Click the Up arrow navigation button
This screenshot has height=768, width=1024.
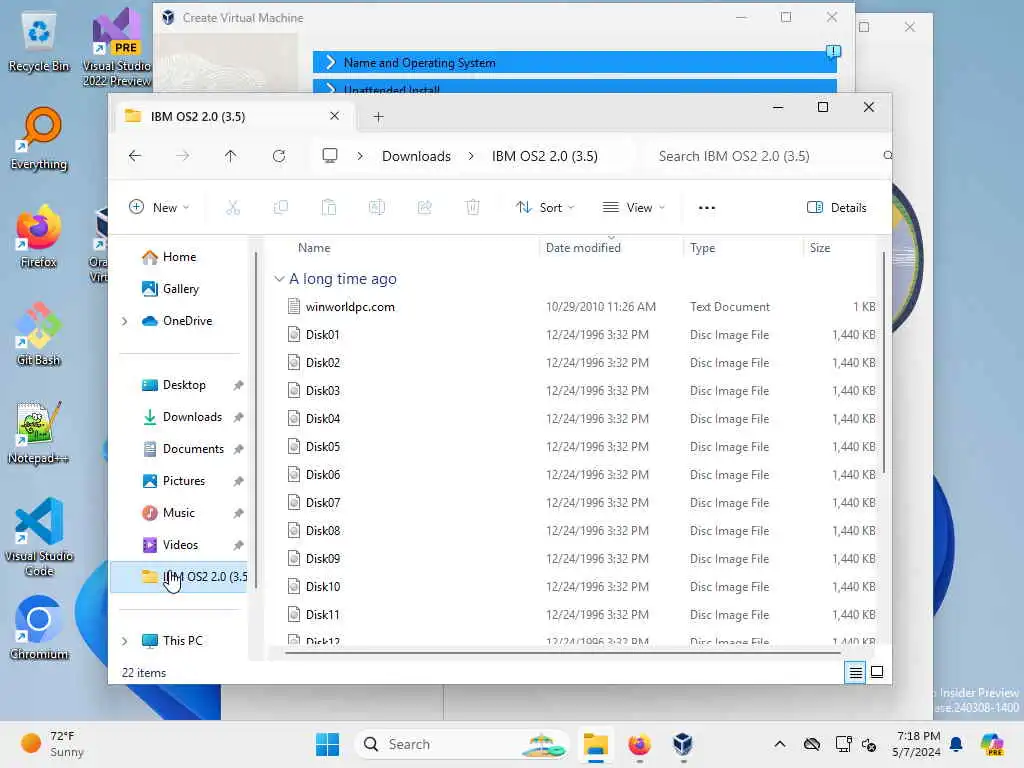[231, 156]
